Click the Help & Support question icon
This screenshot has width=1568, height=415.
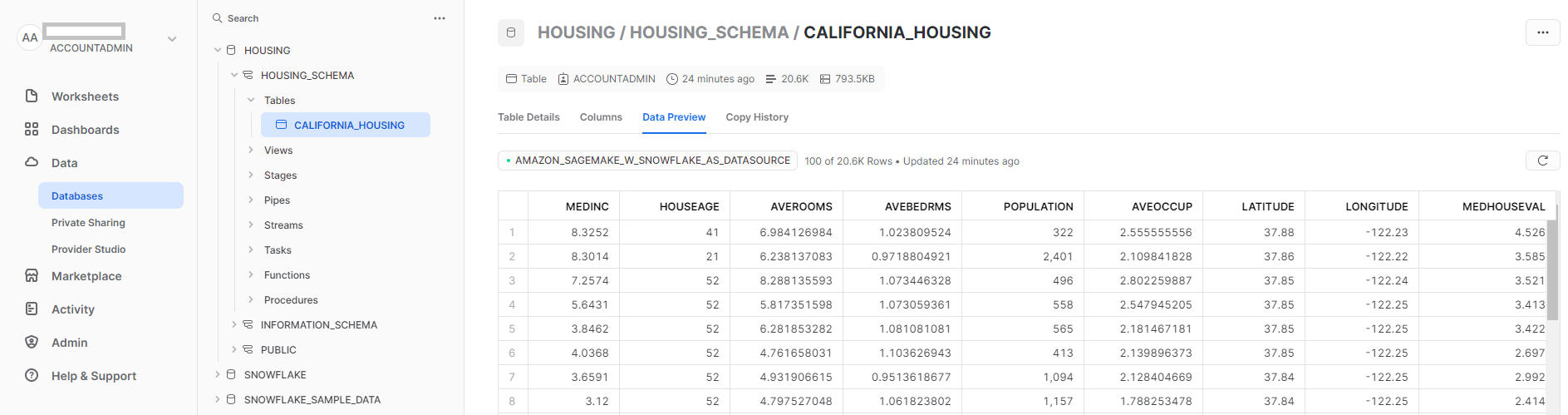coord(32,375)
